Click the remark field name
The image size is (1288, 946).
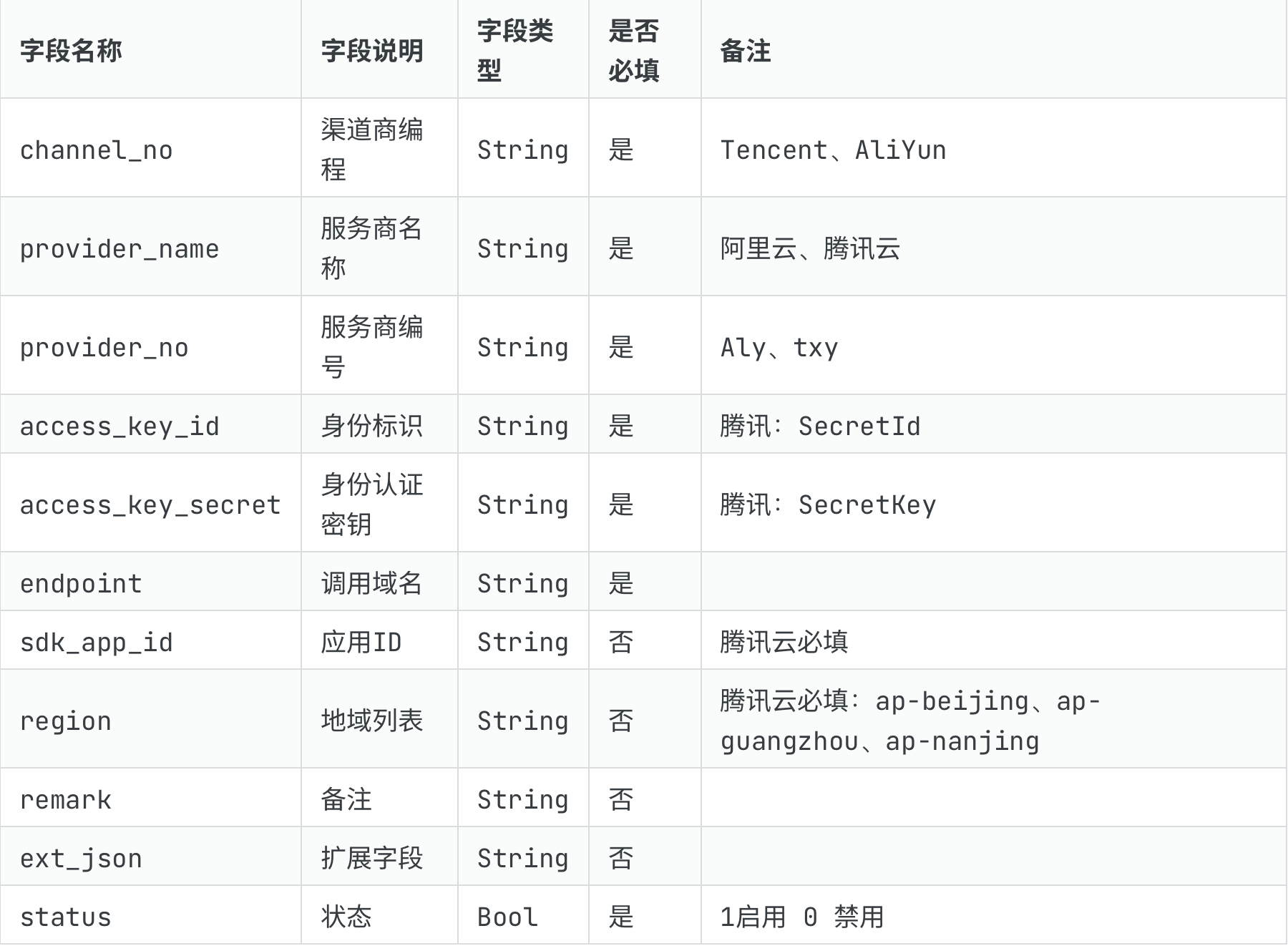click(x=66, y=799)
